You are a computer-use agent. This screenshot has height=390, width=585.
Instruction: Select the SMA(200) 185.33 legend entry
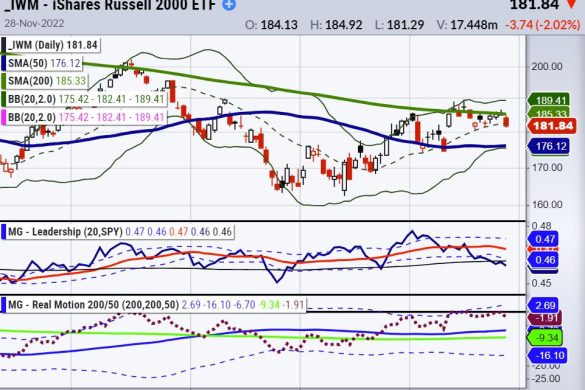click(x=47, y=81)
